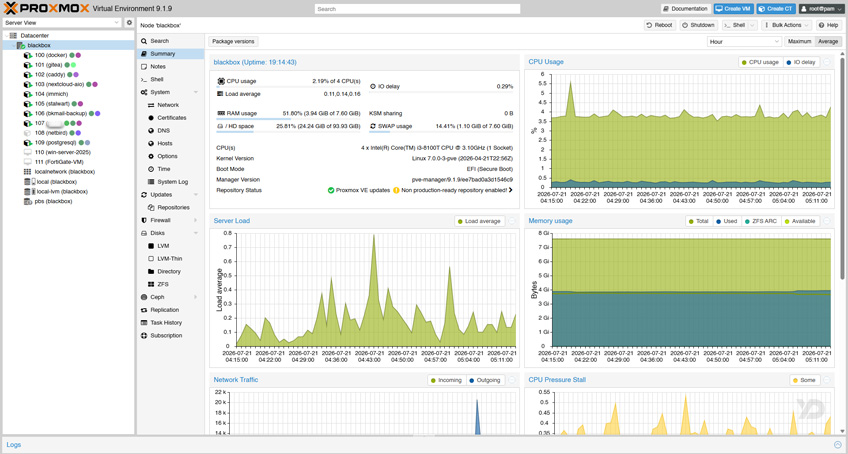
Task: Click the Repositories icon
Action: coord(151,207)
